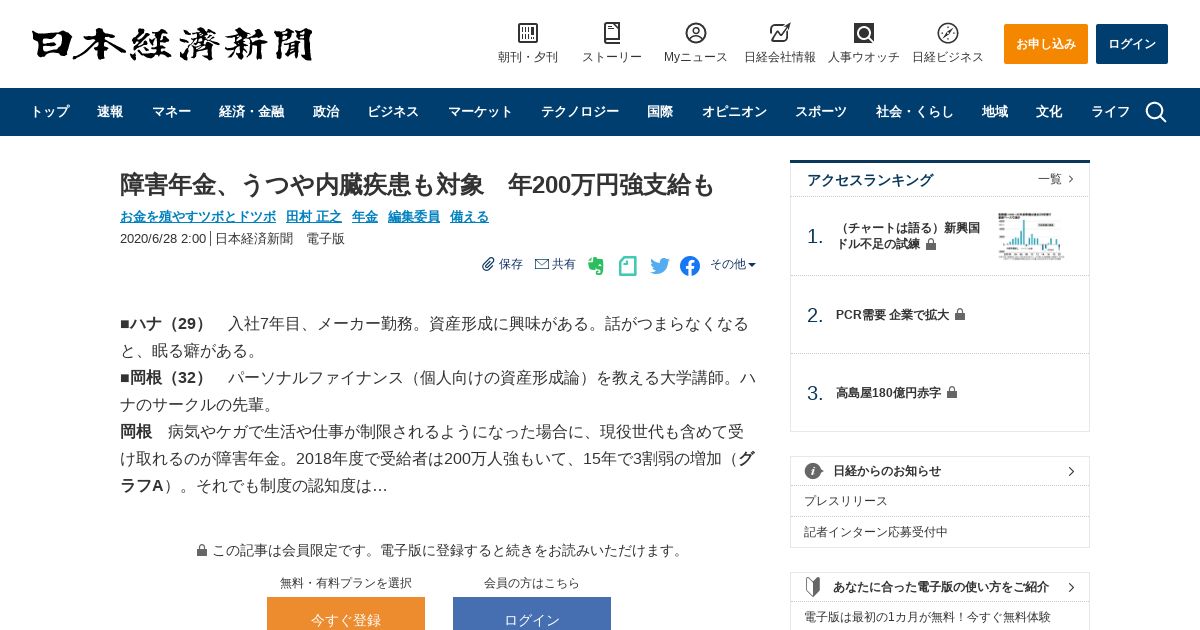Viewport: 1200px width, 630px height.
Task: Click the 日経からのお知らせ info icon
Action: [x=814, y=471]
